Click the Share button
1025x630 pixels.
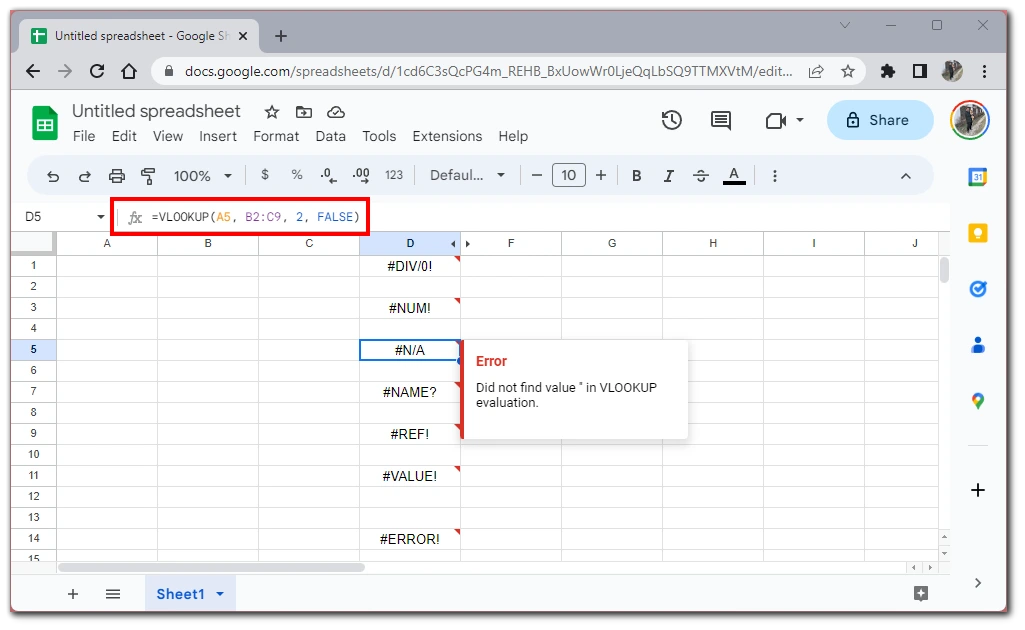[879, 120]
